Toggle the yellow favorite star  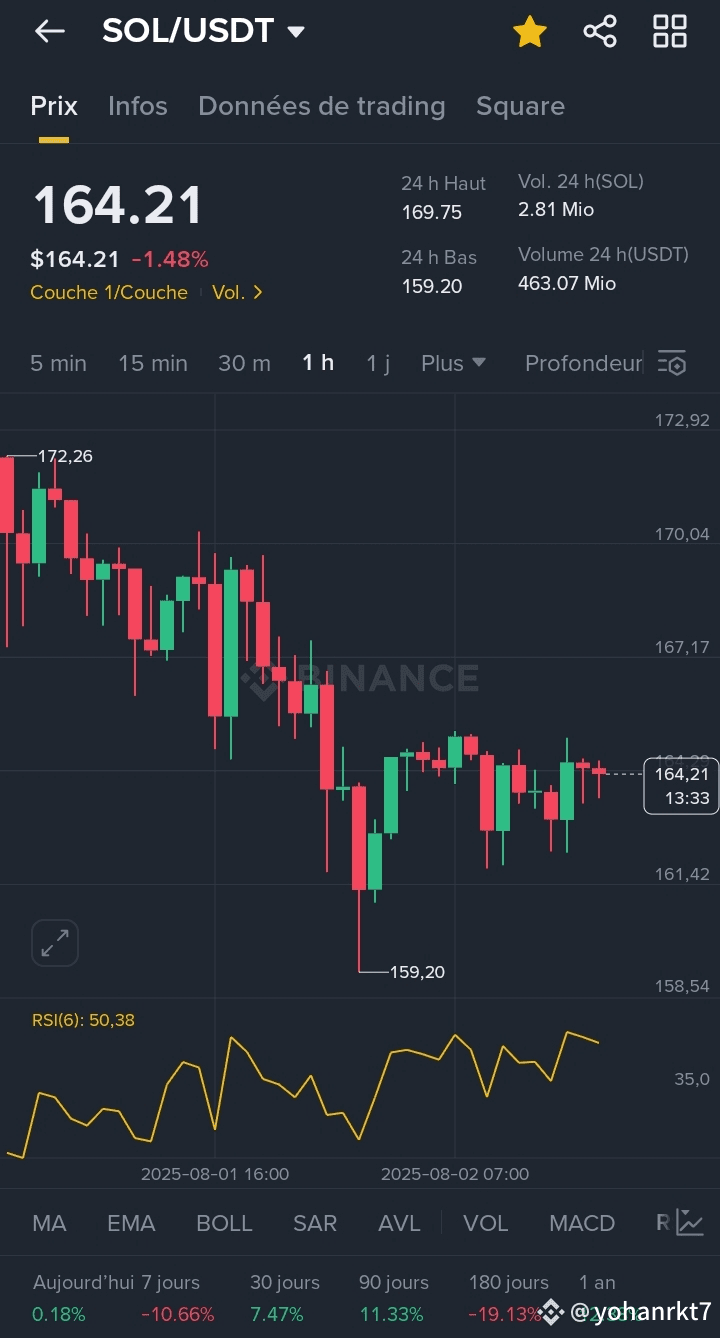pos(529,31)
